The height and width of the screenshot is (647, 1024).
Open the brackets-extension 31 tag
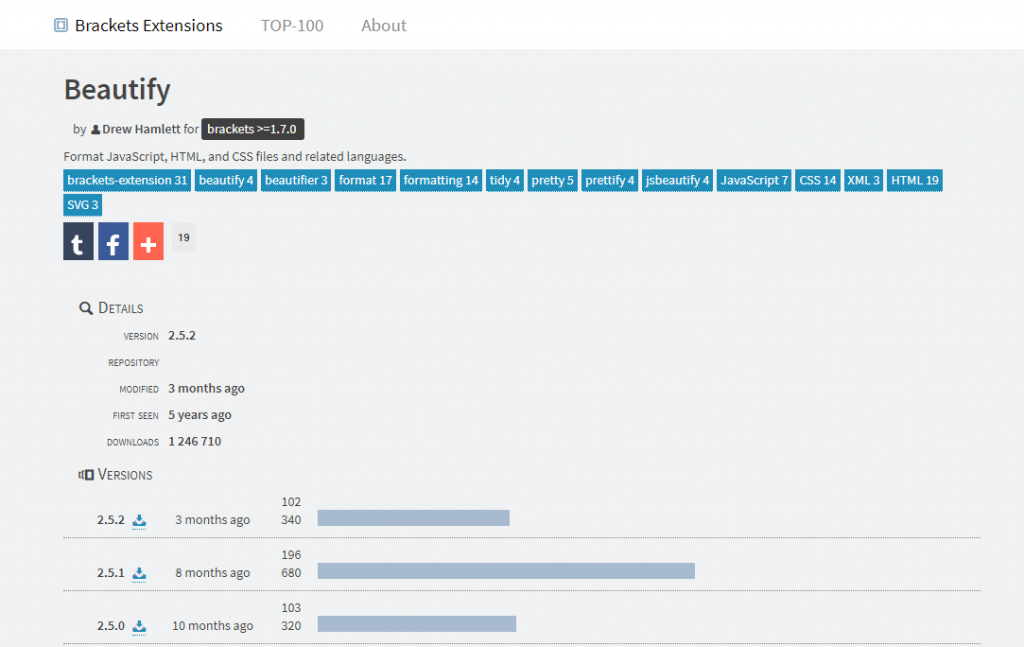point(126,180)
